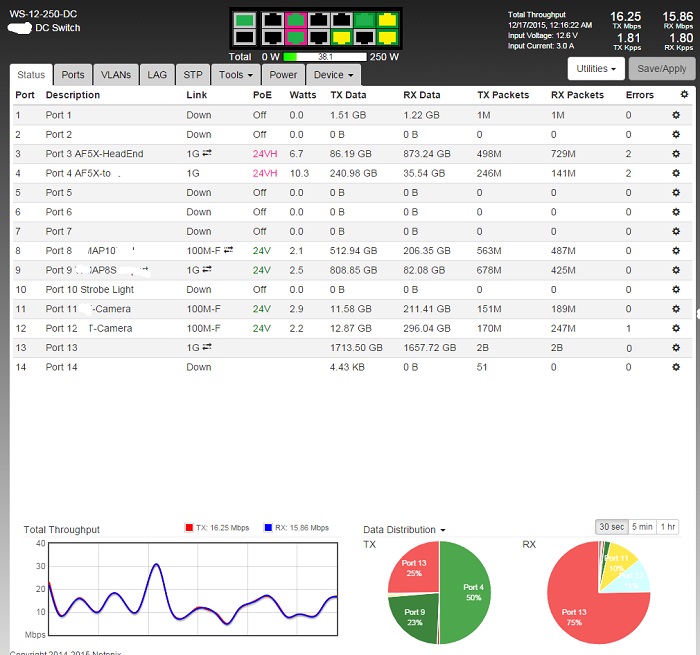The height and width of the screenshot is (655, 700).
Task: Open the Device dropdown menu
Action: (333, 75)
